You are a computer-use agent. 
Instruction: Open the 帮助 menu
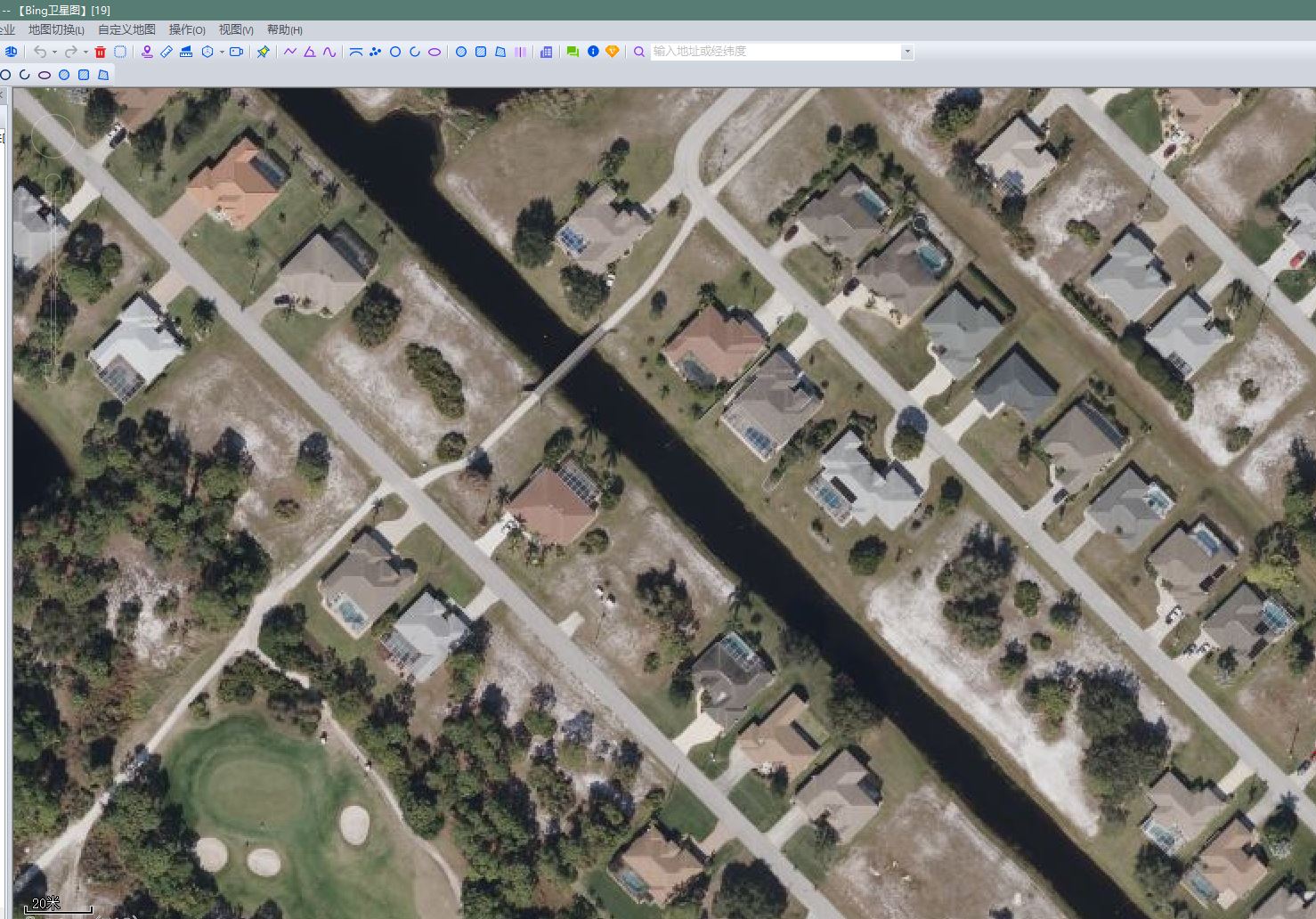tap(284, 30)
